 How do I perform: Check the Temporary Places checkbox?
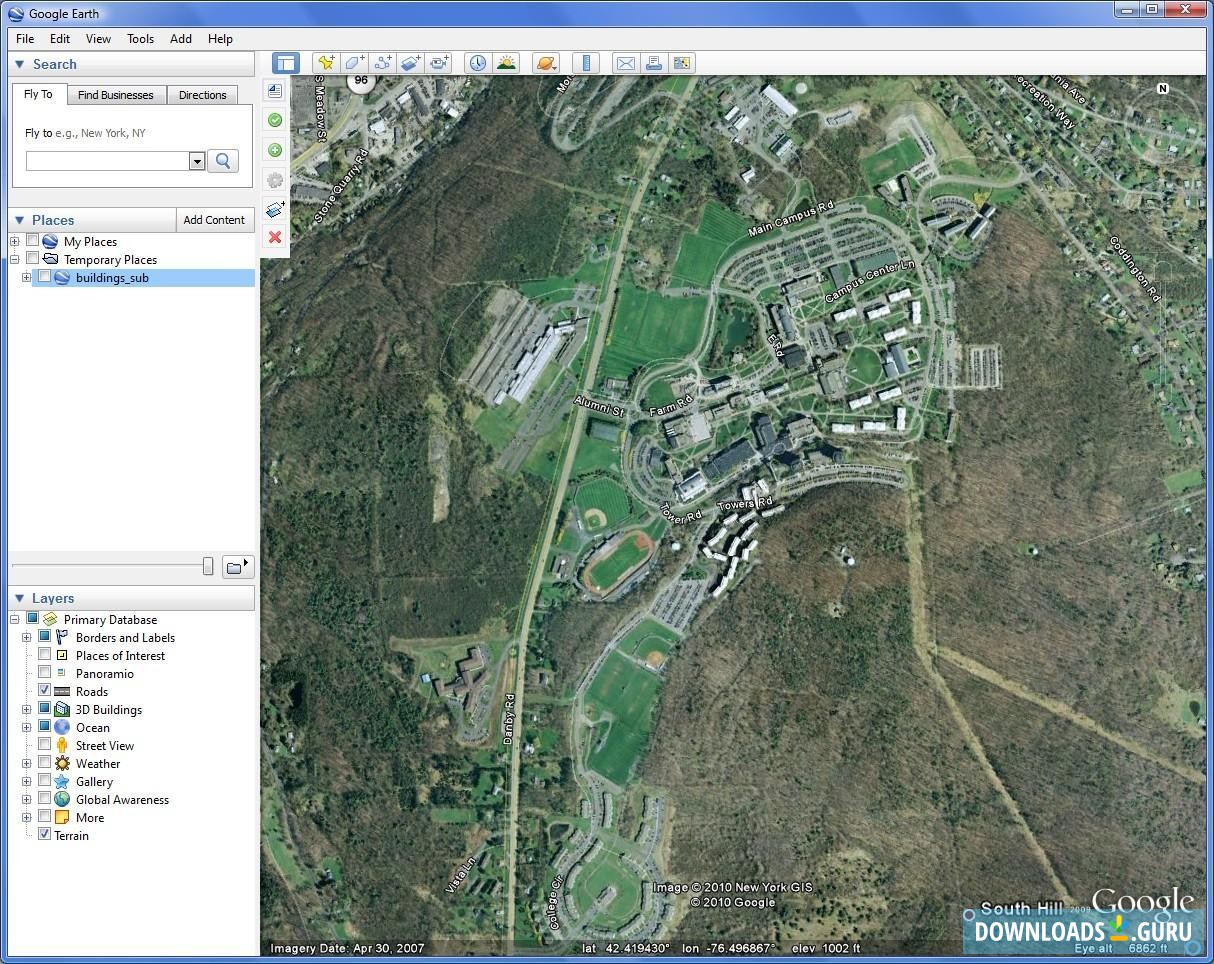click(x=33, y=259)
